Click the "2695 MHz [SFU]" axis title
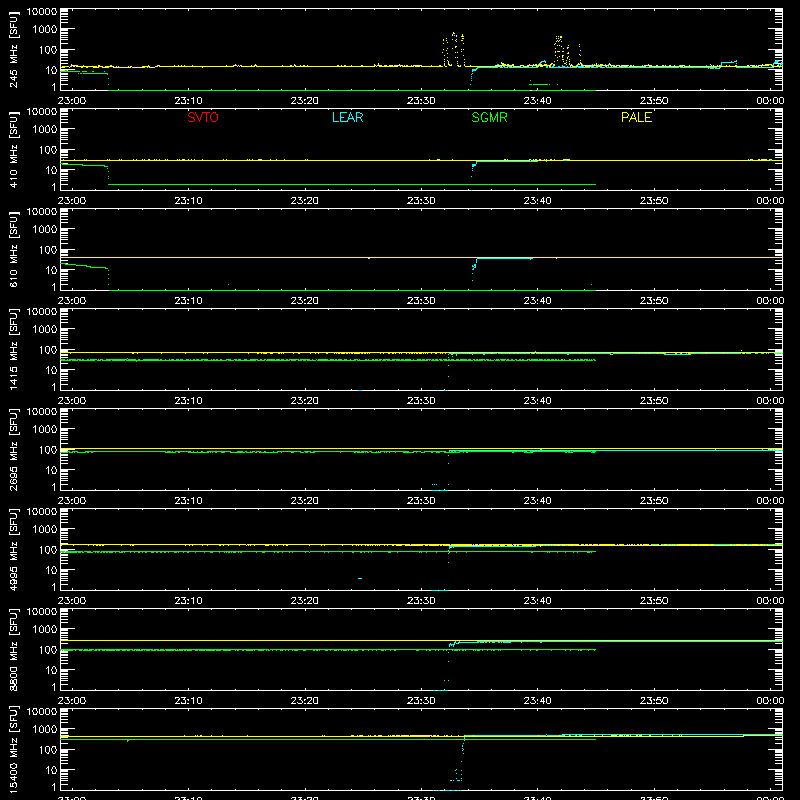Viewport: 800px width, 800px height. tap(14, 449)
